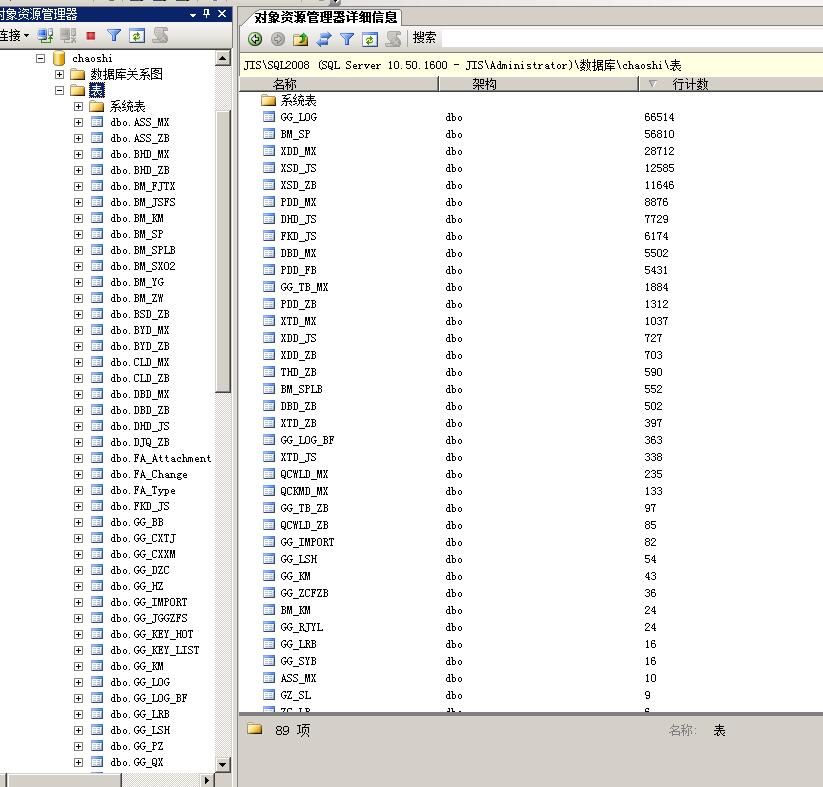Image resolution: width=823 pixels, height=787 pixels.
Task: Select dbo.BM_FJTX in the tree
Action: [143, 186]
